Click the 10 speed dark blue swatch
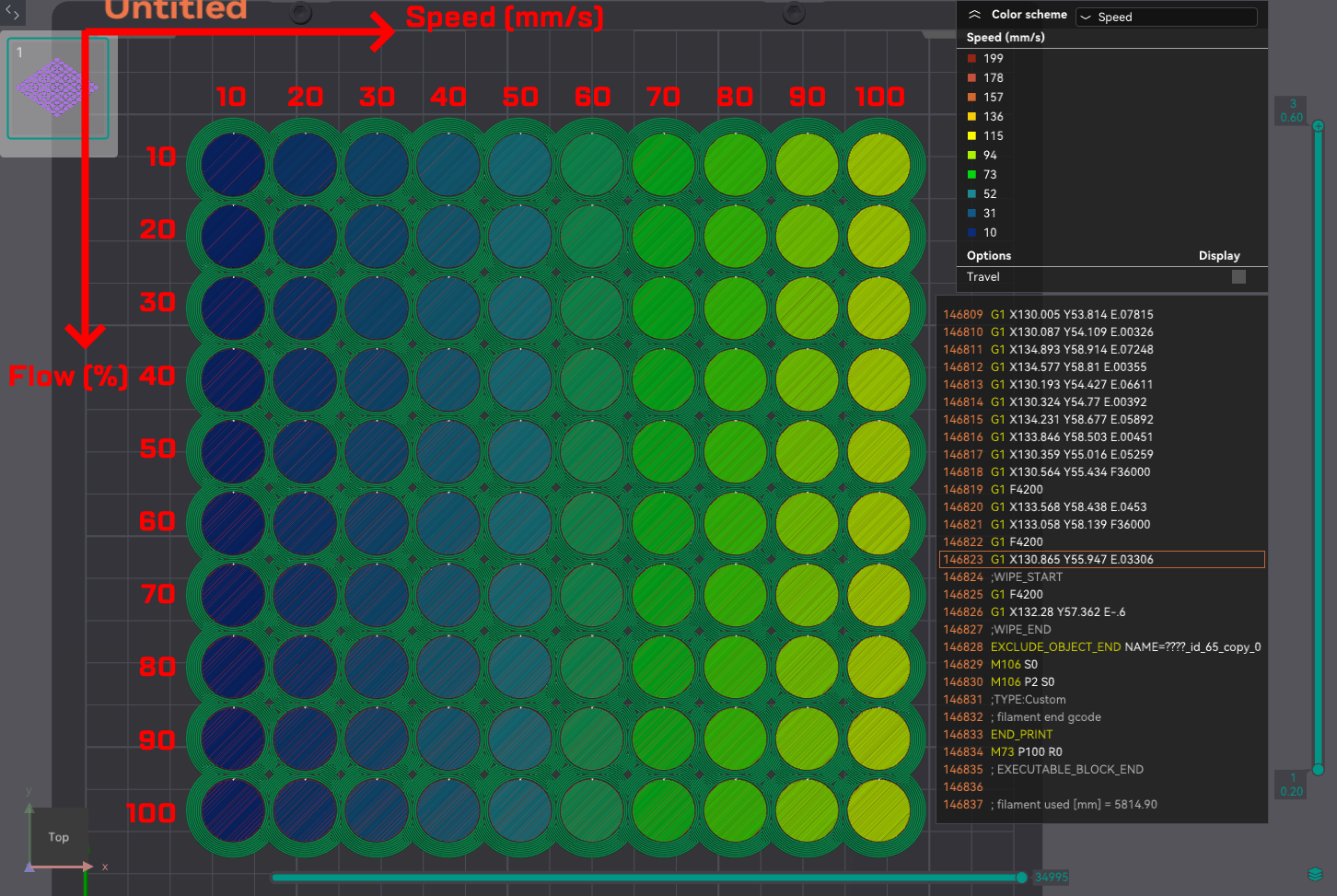 (971, 232)
